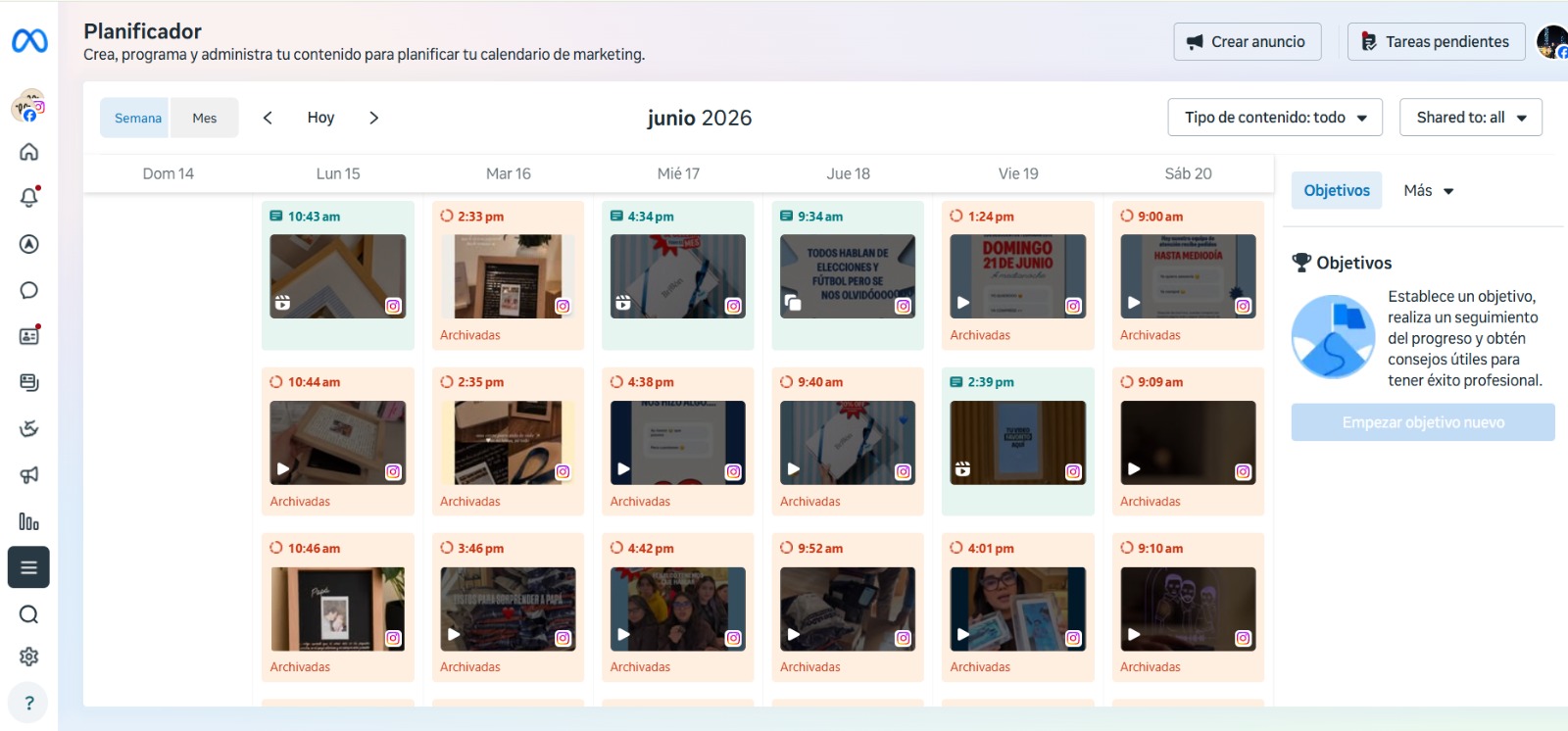
Task: Click Empezar objetivo nuevo button
Action: point(1423,422)
